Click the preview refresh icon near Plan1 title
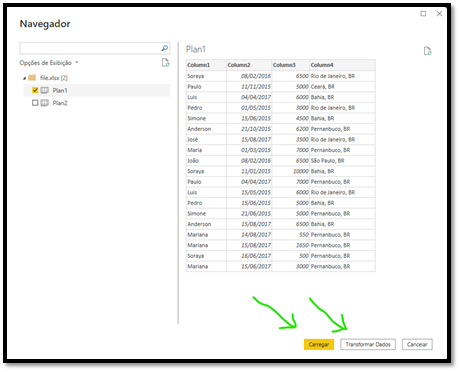This screenshot has height=372, width=460. pyautogui.click(x=427, y=51)
